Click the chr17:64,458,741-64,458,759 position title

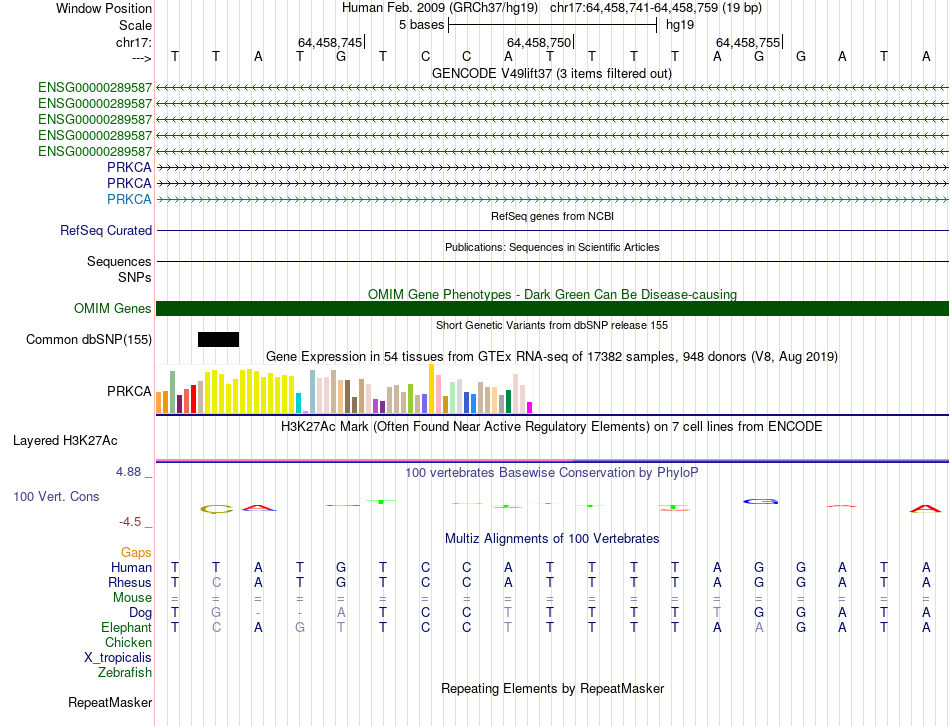[x=656, y=8]
